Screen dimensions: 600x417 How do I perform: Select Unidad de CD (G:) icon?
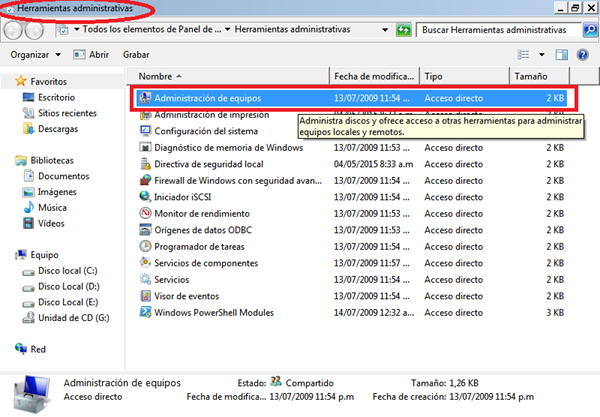[28, 318]
